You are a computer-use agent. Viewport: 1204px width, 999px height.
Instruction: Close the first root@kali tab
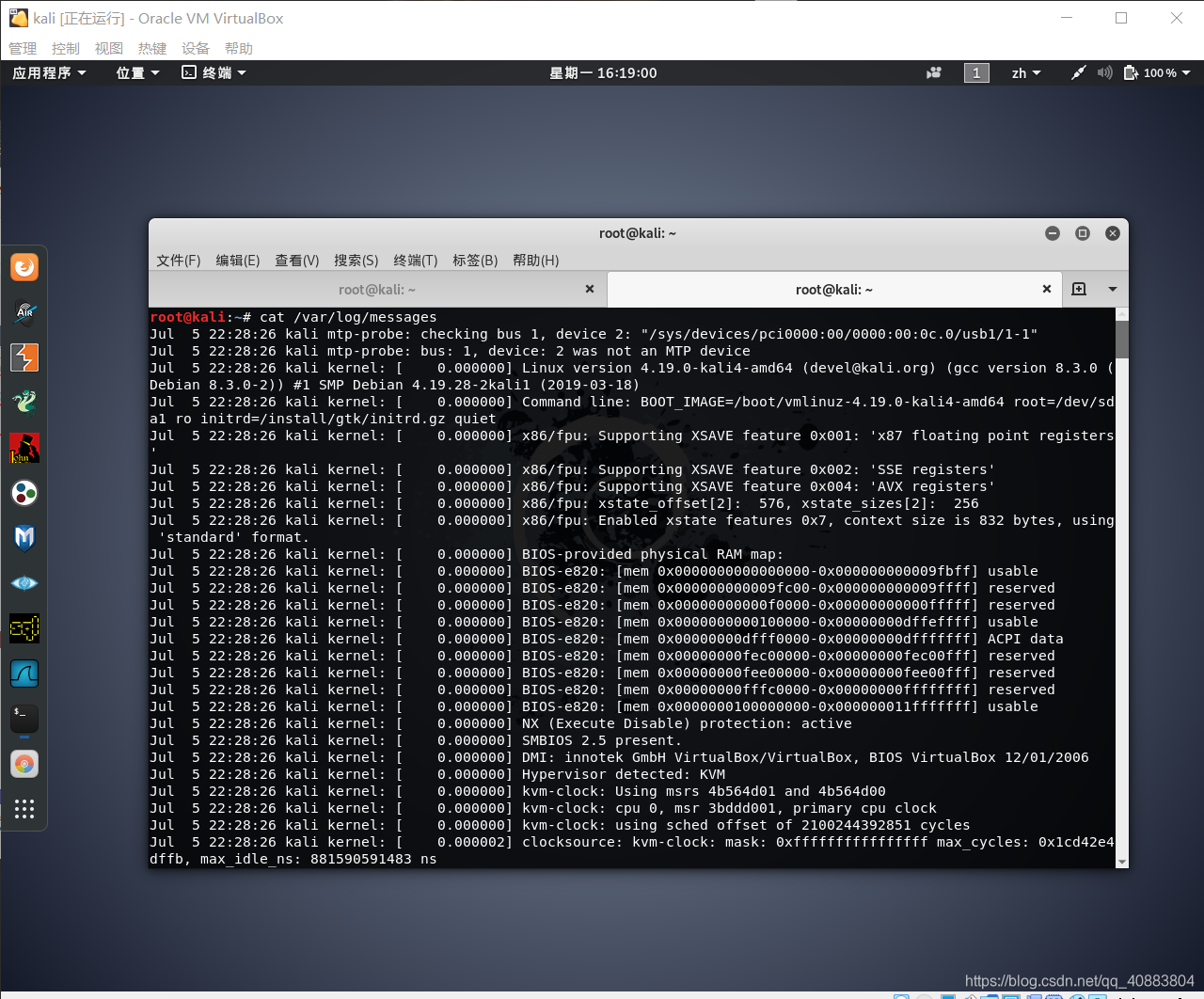tap(590, 289)
